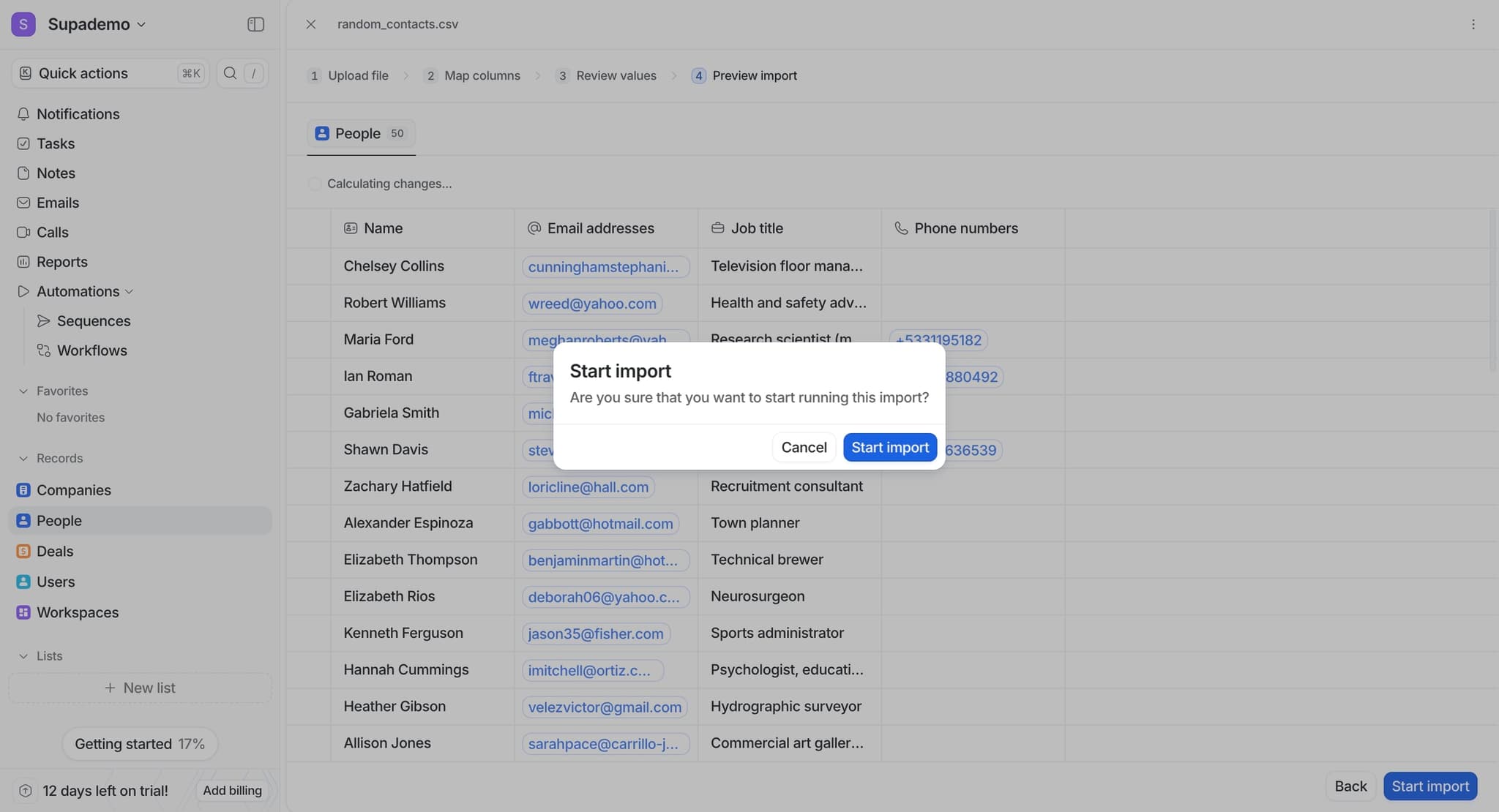The image size is (1499, 812).
Task: Collapse the Favorites section
Action: [x=23, y=391]
